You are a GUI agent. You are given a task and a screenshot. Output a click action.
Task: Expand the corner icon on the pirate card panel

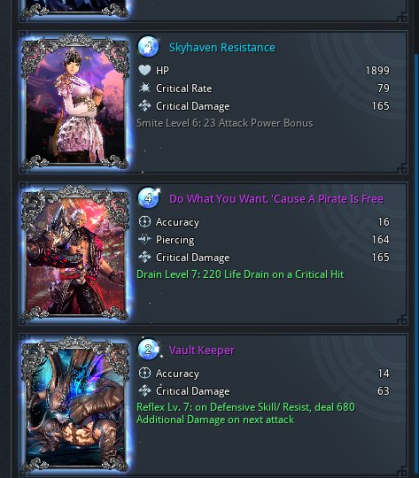click(402, 319)
